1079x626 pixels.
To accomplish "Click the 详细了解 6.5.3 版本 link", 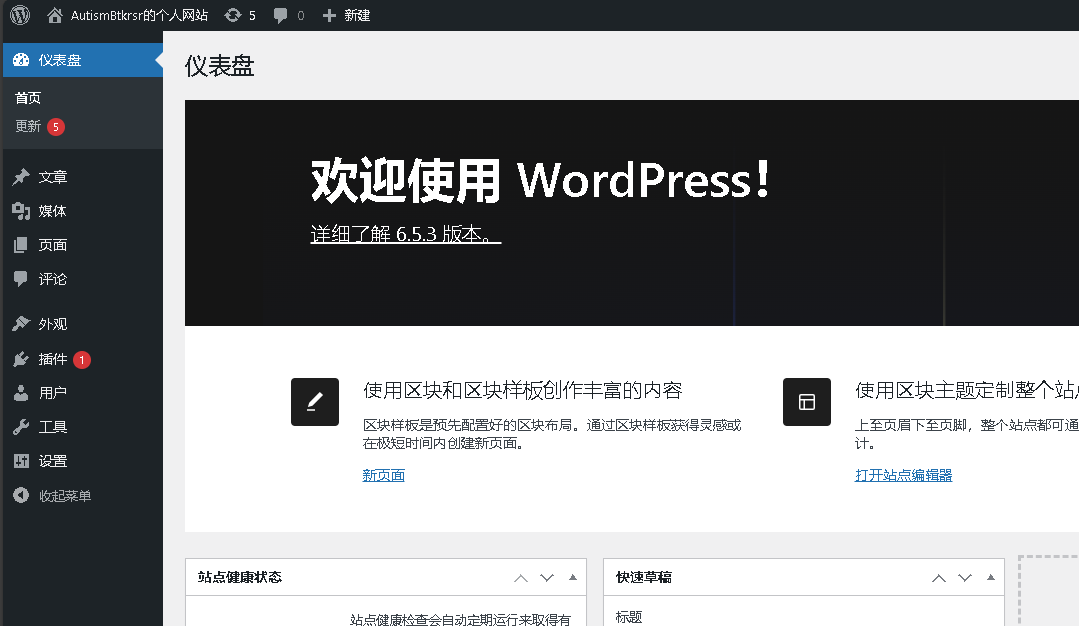I will click(x=405, y=234).
